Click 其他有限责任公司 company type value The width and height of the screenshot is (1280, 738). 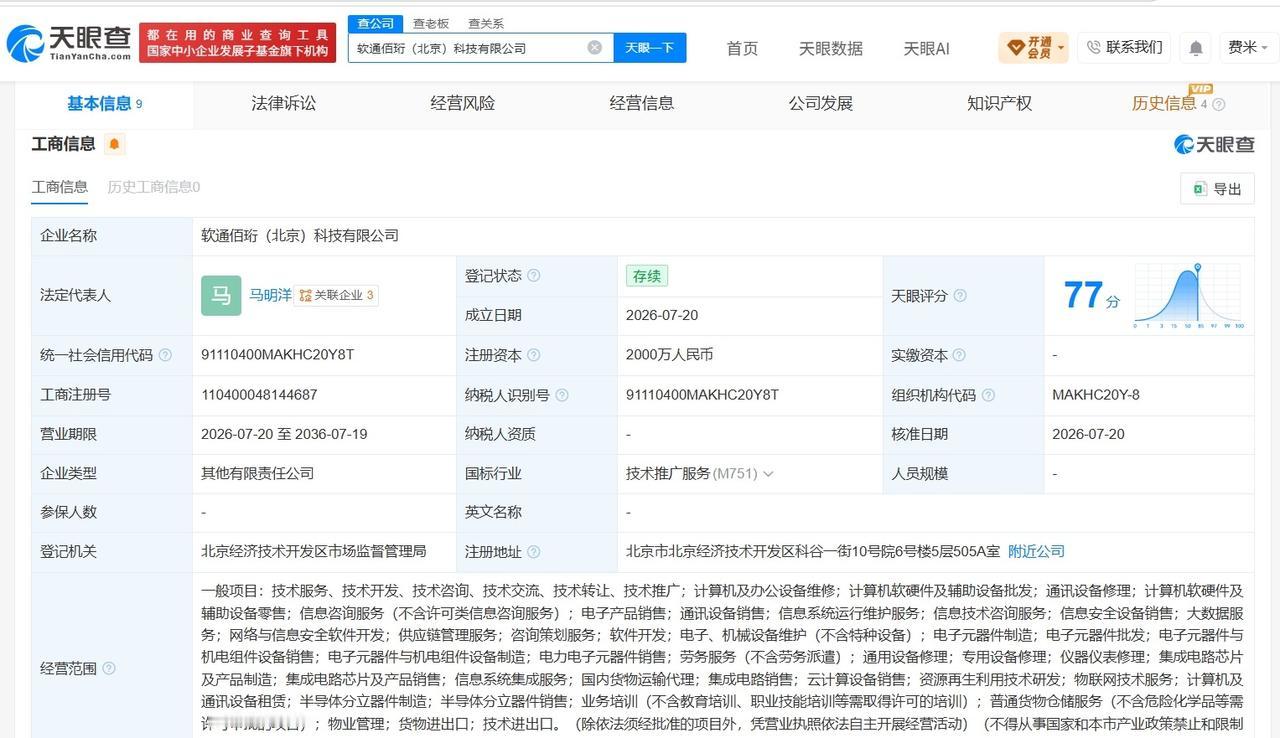coord(257,473)
